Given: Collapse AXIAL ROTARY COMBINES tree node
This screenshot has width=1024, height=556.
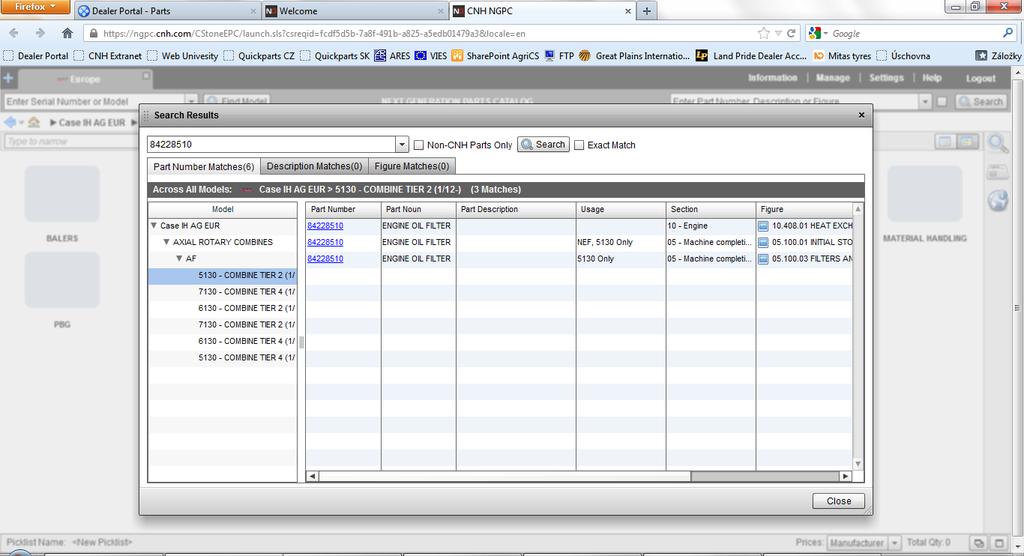Looking at the screenshot, I should pyautogui.click(x=167, y=242).
